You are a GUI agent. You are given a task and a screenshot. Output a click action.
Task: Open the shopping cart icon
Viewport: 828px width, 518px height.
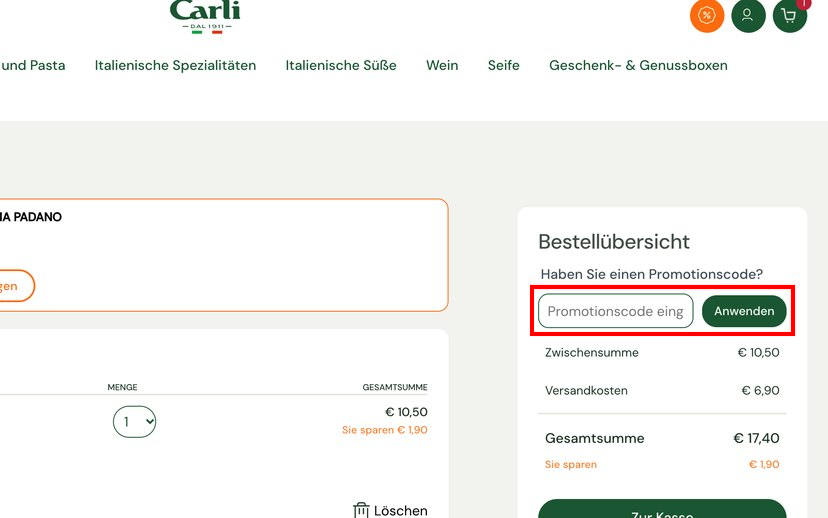pyautogui.click(x=789, y=15)
